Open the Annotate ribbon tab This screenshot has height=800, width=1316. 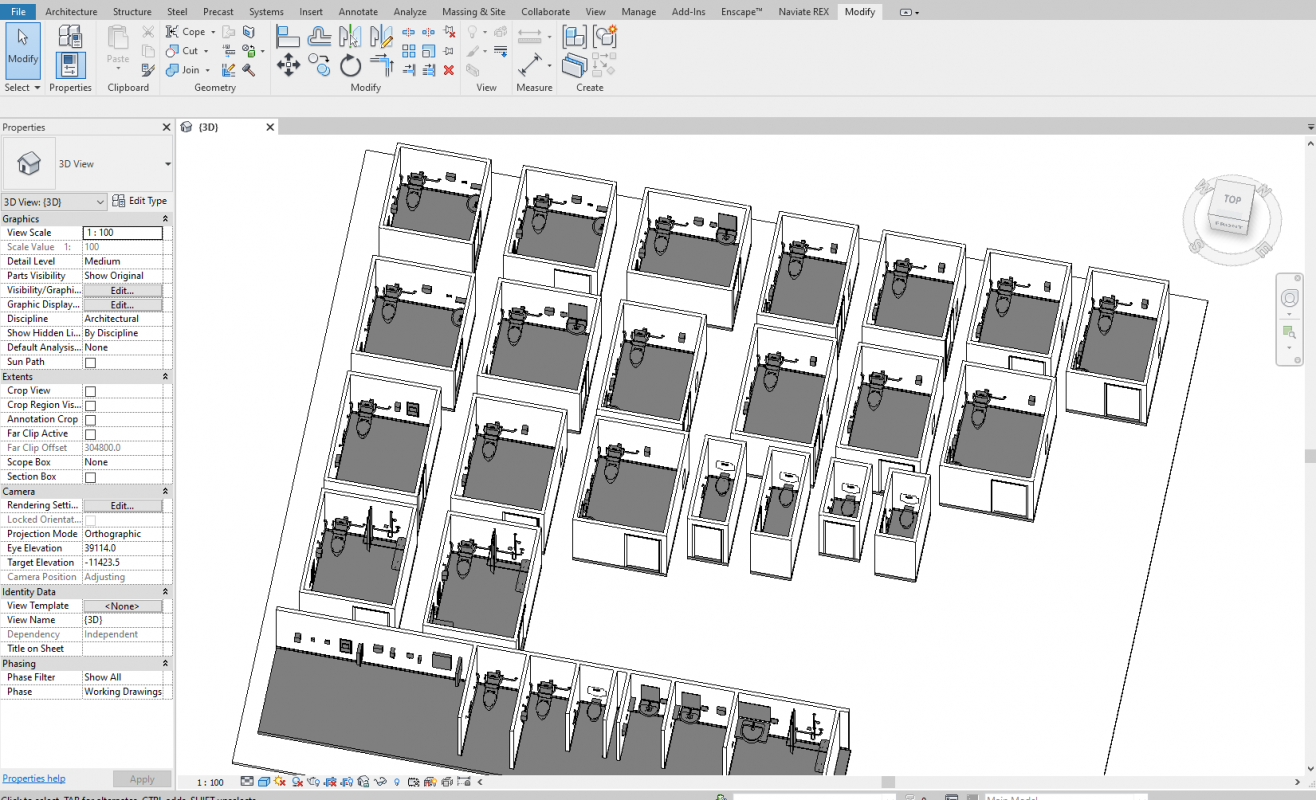pos(358,12)
